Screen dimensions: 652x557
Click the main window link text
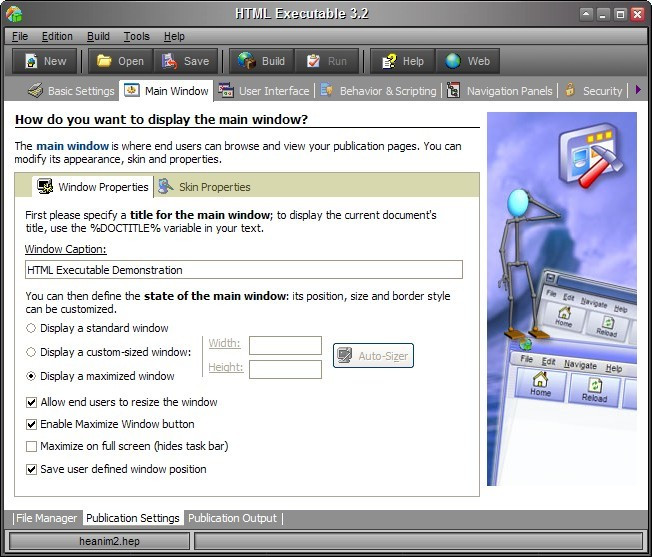[72, 146]
